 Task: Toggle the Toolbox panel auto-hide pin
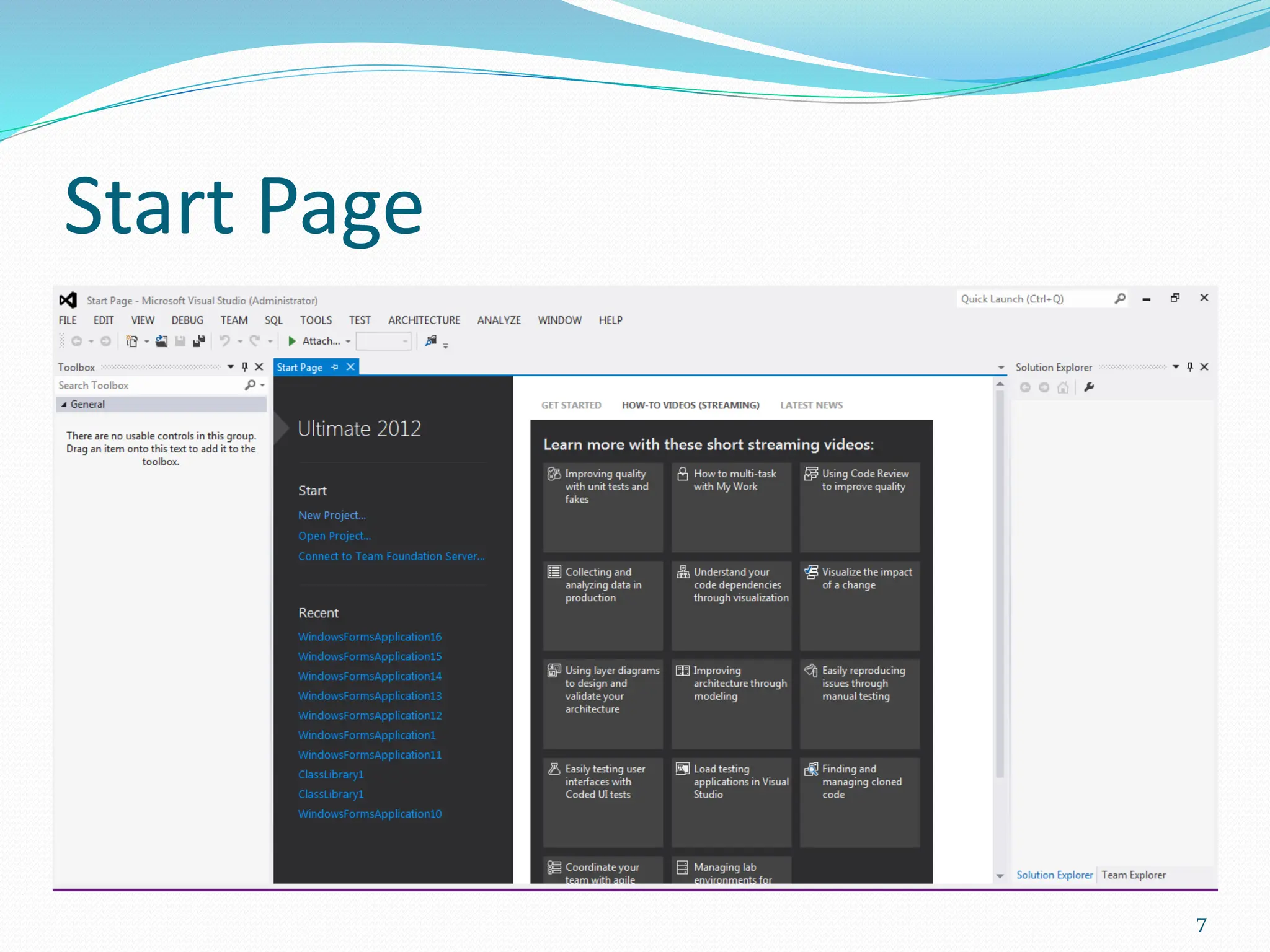tap(245, 367)
